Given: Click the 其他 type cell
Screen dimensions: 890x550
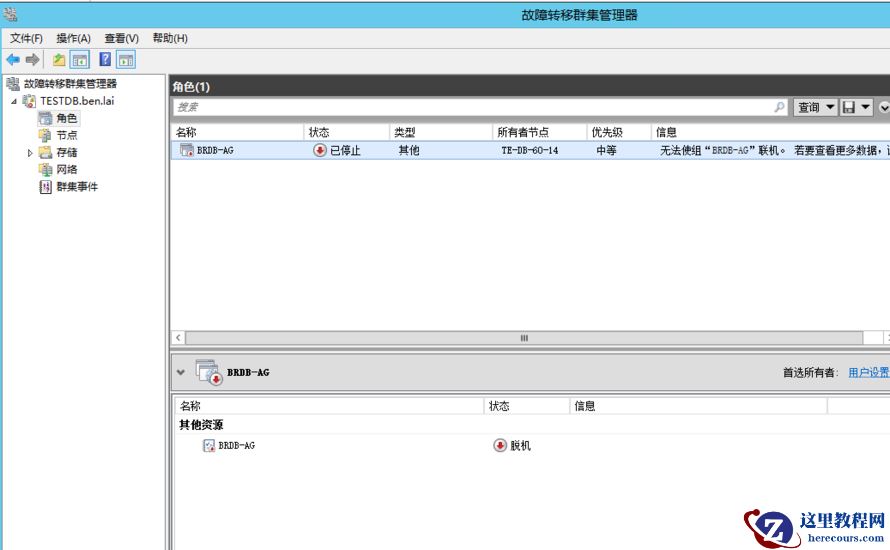Looking at the screenshot, I should pos(409,150).
